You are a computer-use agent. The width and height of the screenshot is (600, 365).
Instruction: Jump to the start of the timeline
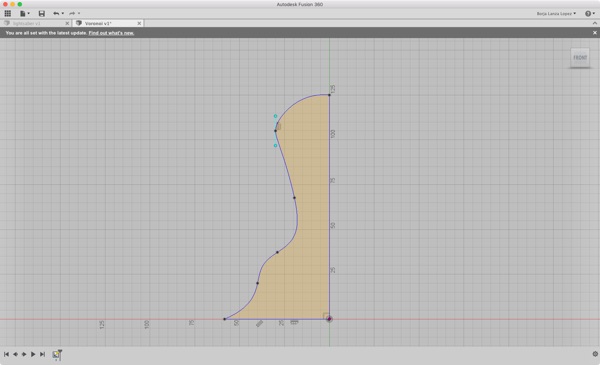(x=7, y=354)
